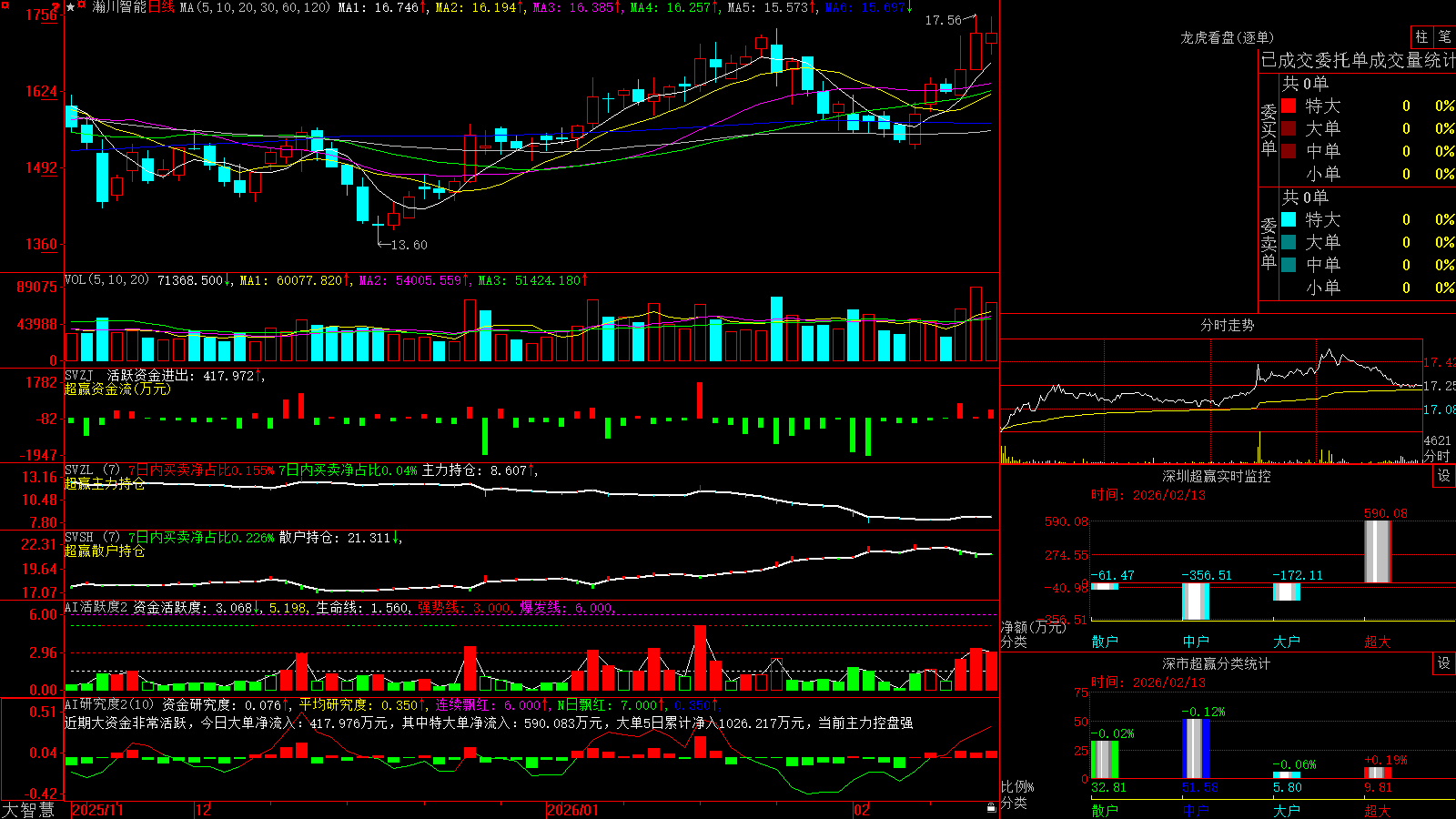Click the 分时 label under intraday chart
Image resolution: width=1456 pixels, height=819 pixels.
pyautogui.click(x=1437, y=456)
